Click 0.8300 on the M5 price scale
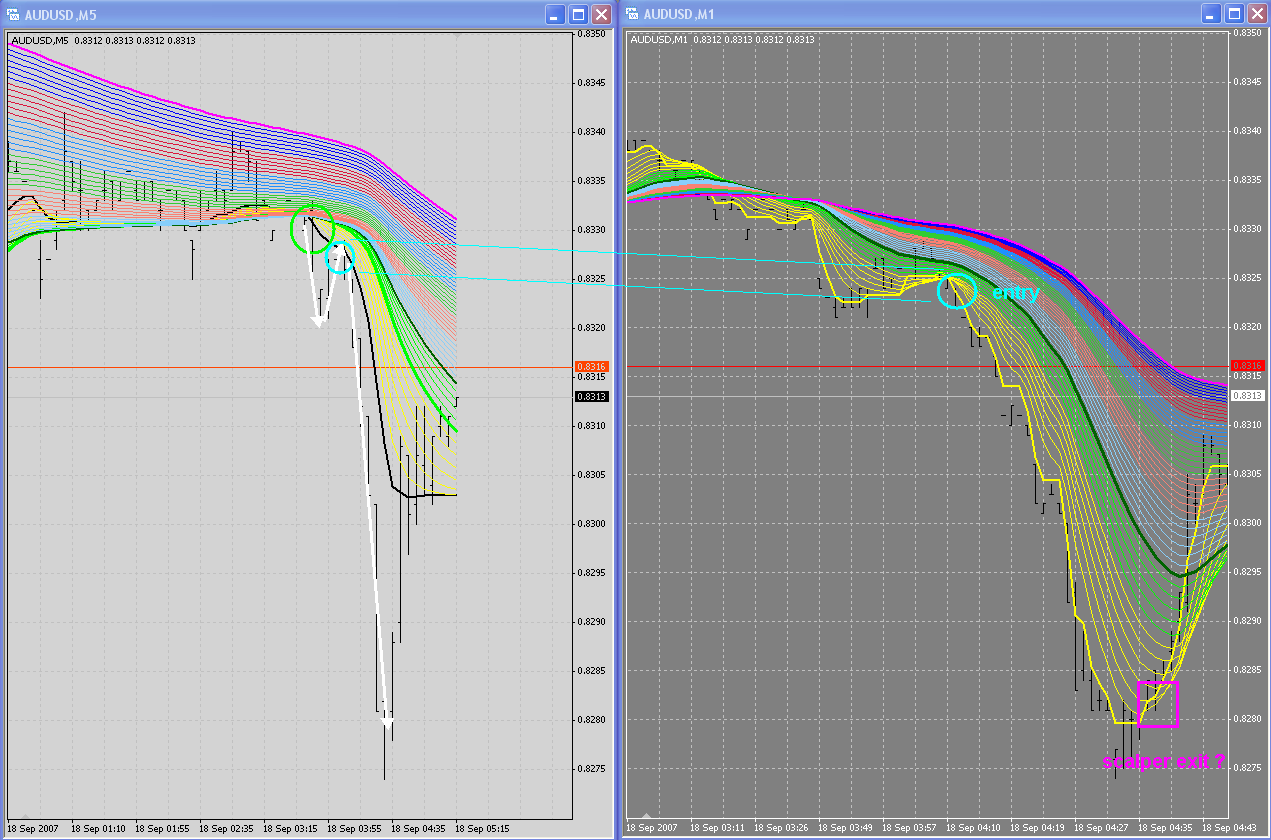 coord(593,524)
